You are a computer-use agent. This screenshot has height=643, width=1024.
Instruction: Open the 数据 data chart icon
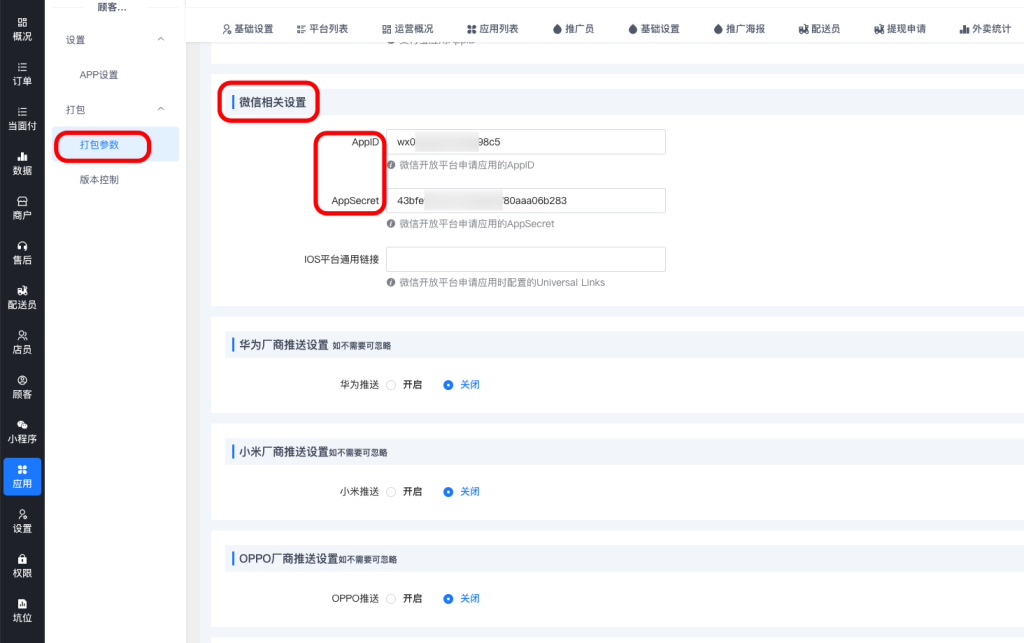(x=22, y=163)
